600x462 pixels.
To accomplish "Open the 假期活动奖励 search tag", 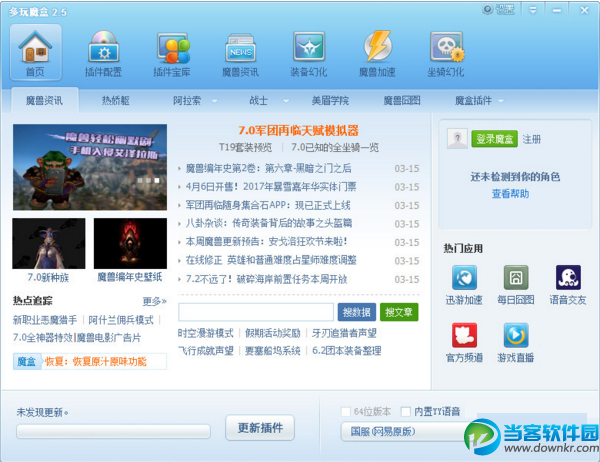I will pos(272,333).
